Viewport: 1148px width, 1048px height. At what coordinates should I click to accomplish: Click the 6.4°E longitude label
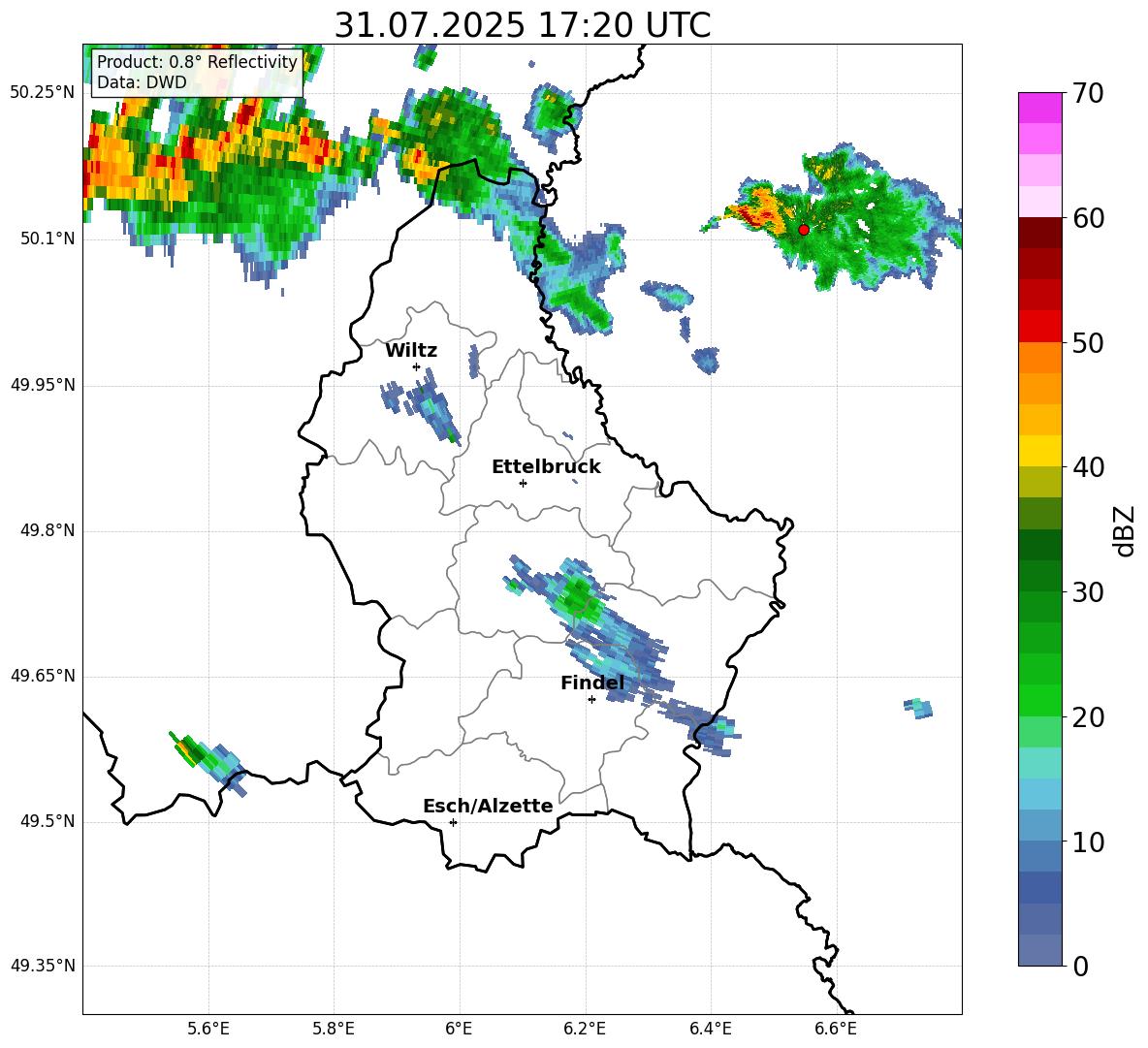coord(710,1029)
